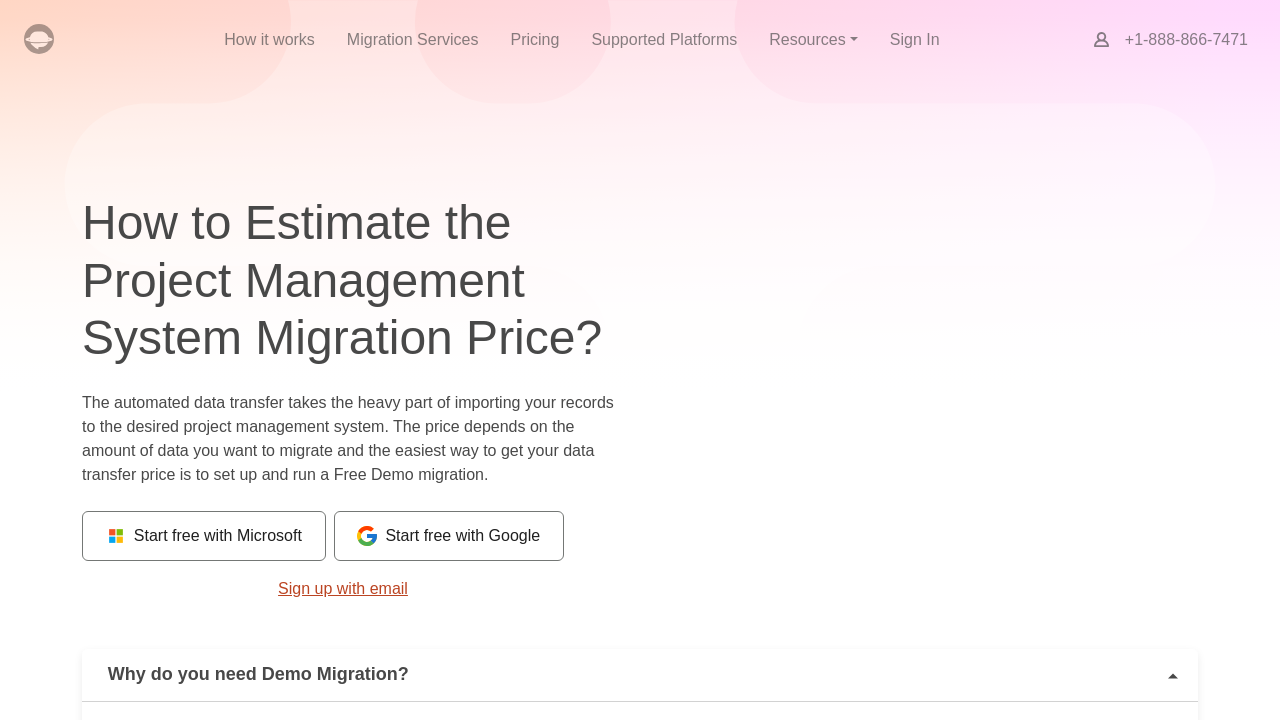Open the Resources menu
1280x720 pixels.
tap(807, 40)
